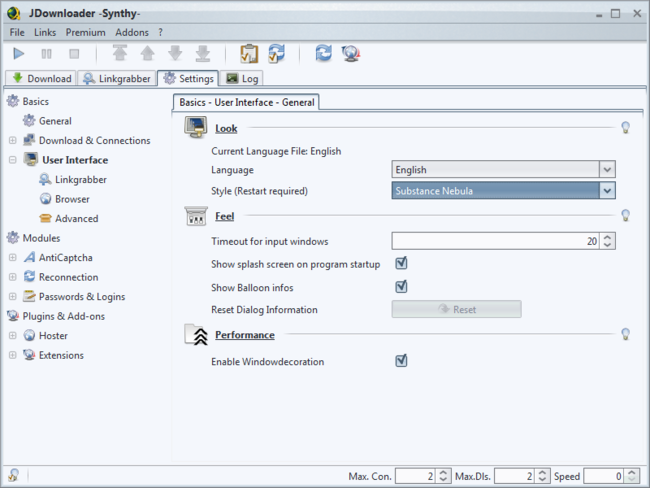Image resolution: width=650 pixels, height=488 pixels.
Task: Open the Language dropdown
Action: (x=503, y=170)
